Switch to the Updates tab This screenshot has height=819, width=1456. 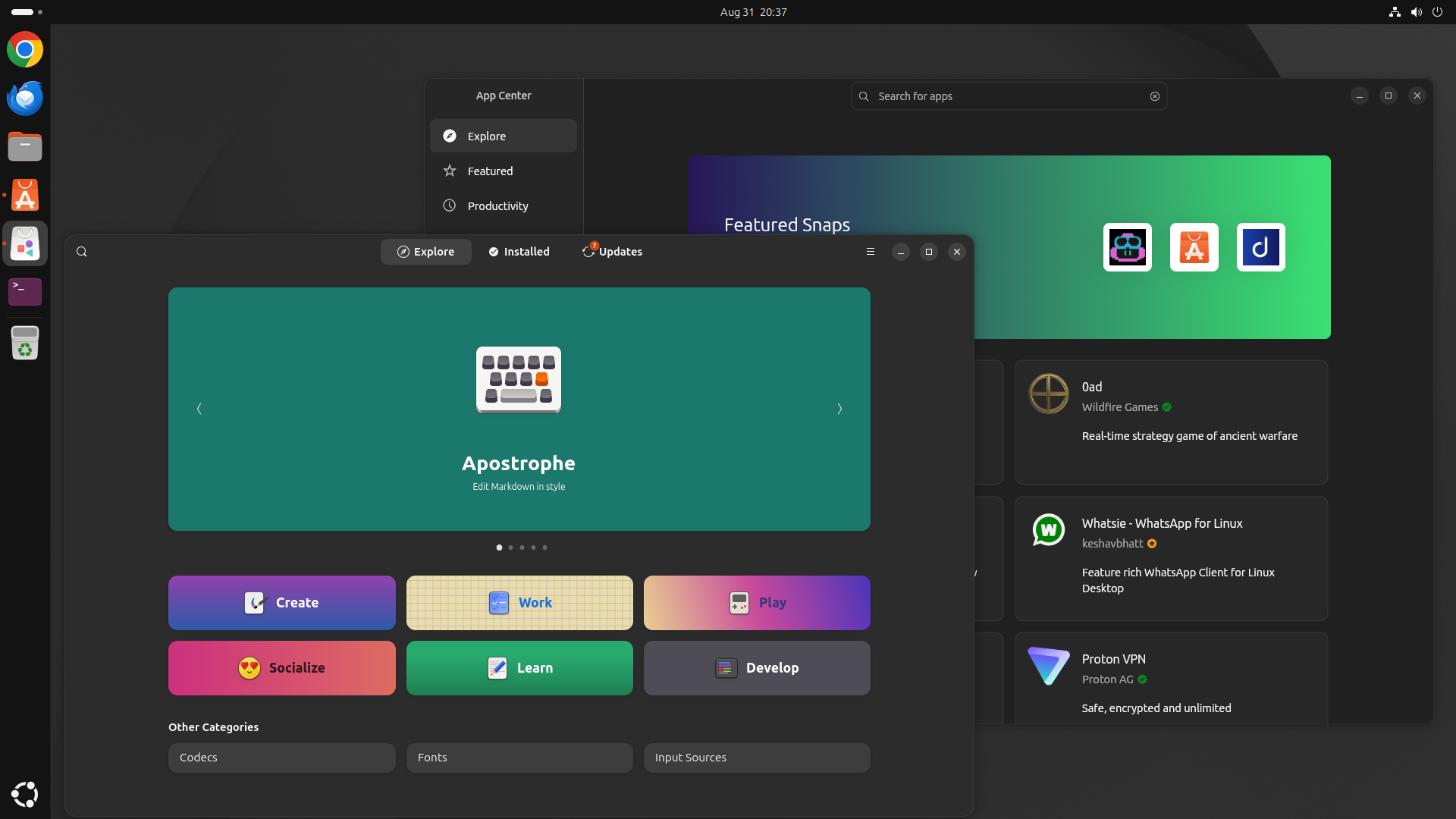[612, 252]
